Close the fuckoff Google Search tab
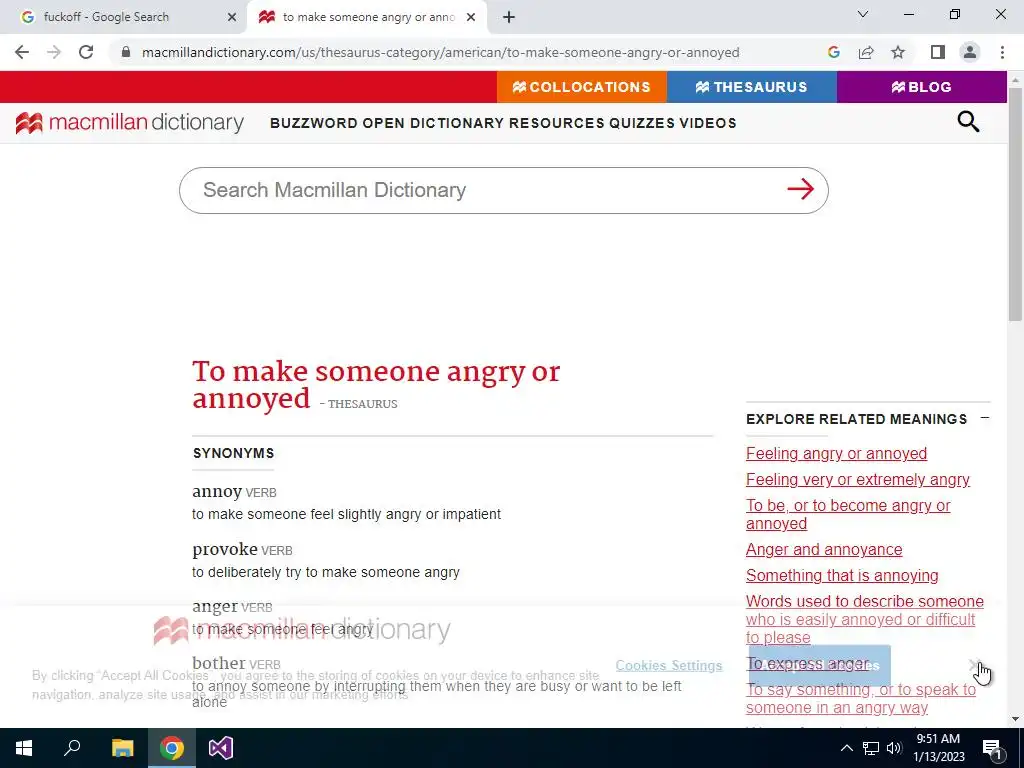This screenshot has width=1024, height=768. click(x=232, y=18)
